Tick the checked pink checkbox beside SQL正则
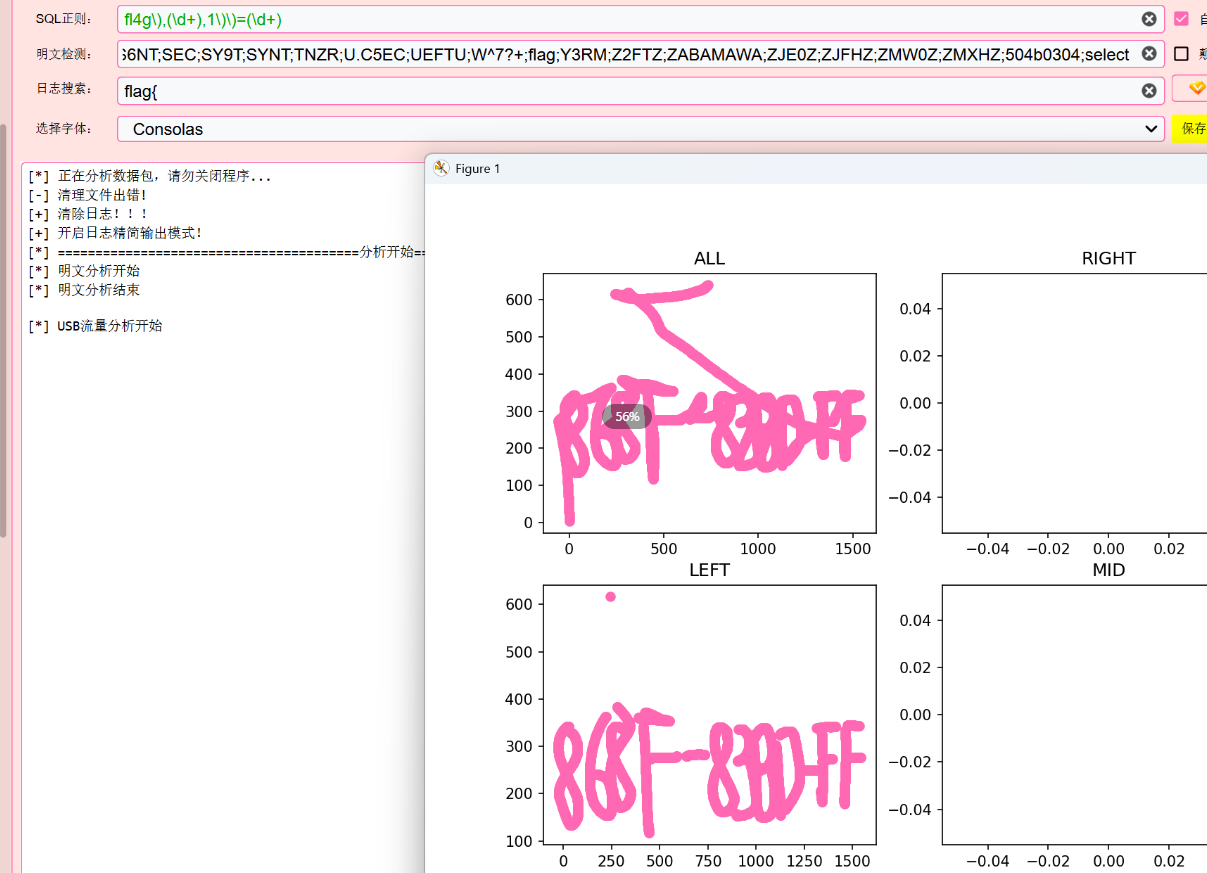 coord(1181,19)
